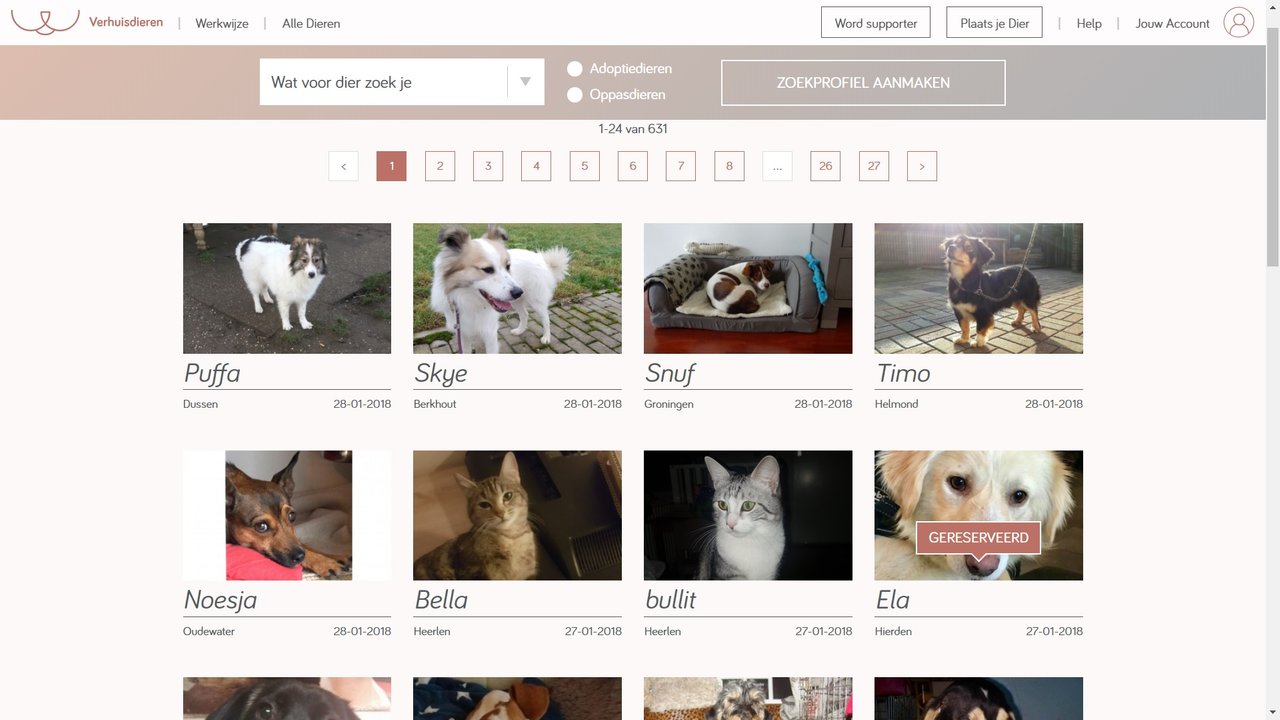Go to page 26
The image size is (1280, 720).
825,166
